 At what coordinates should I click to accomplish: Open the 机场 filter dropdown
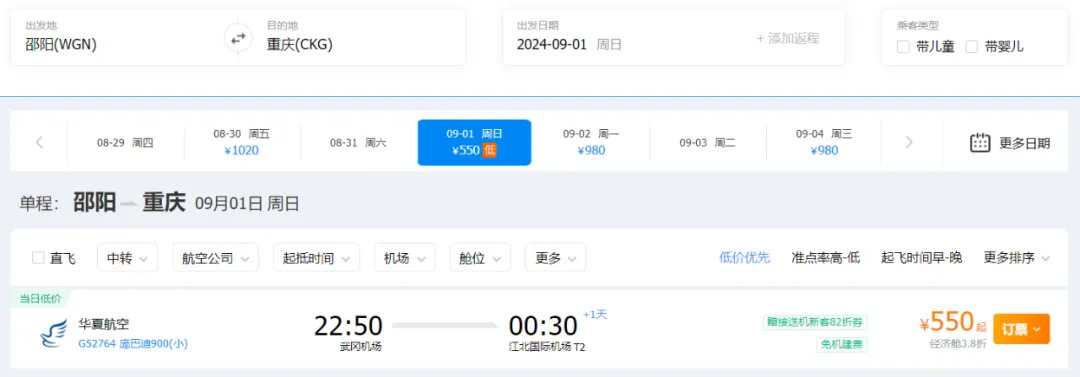click(404, 258)
